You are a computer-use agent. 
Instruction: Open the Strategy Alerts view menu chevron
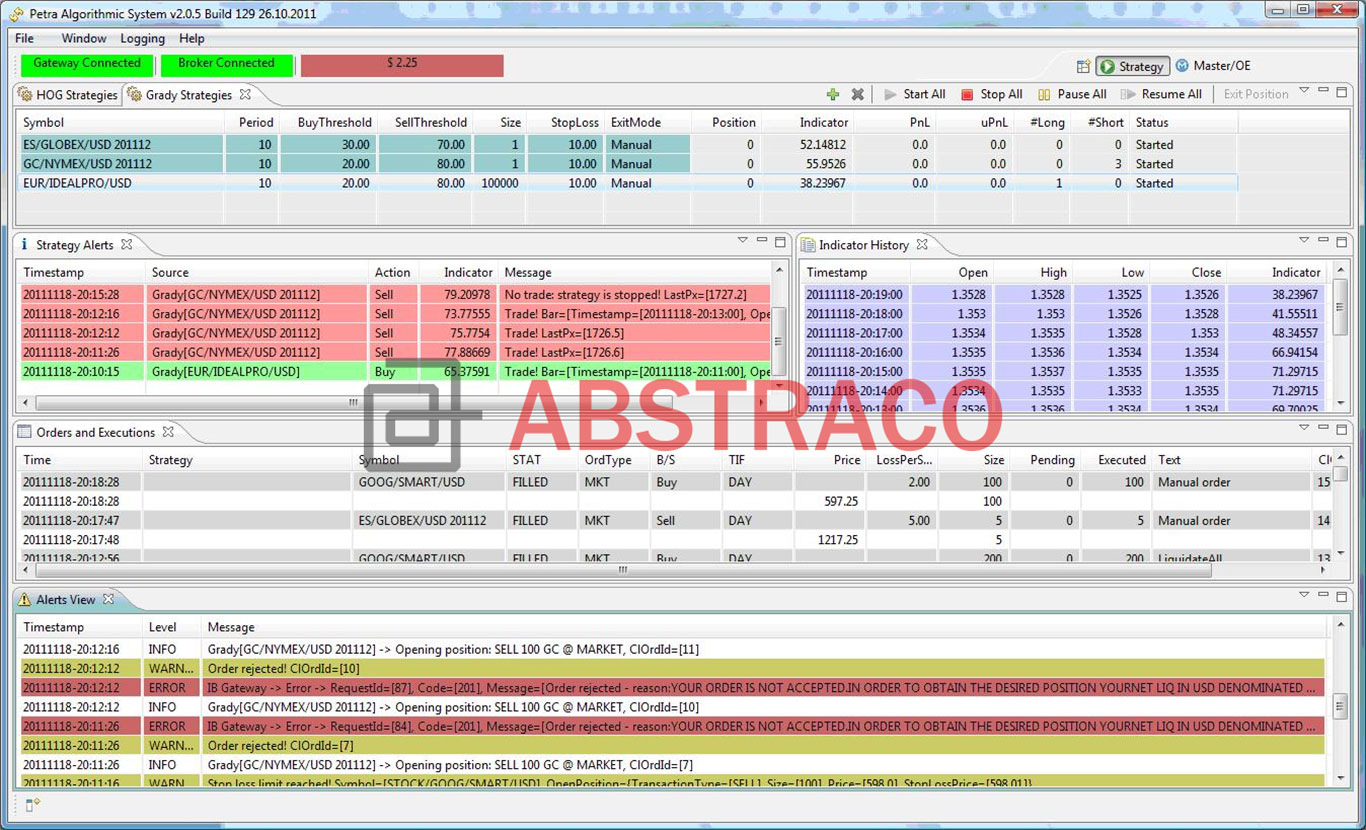coord(742,241)
